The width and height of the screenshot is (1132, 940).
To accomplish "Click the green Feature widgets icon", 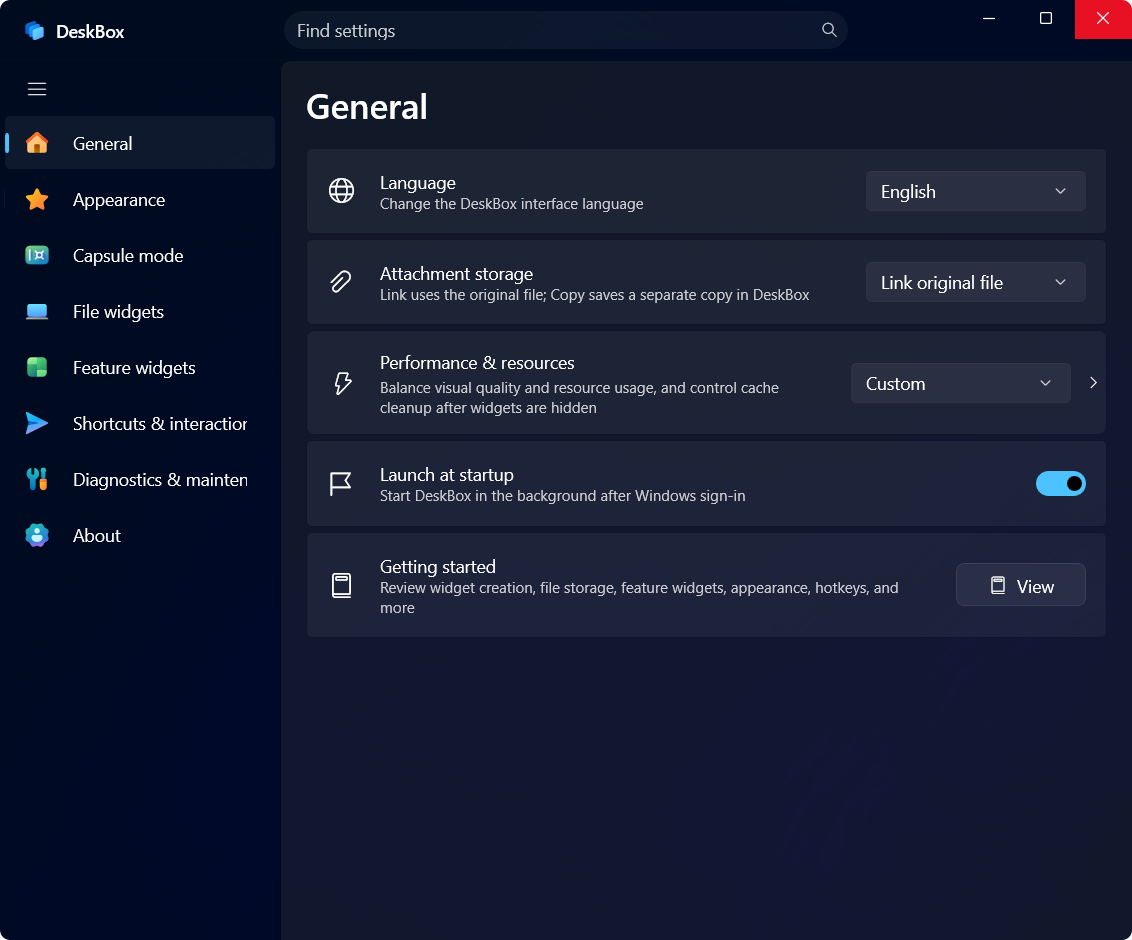I will click(37, 367).
